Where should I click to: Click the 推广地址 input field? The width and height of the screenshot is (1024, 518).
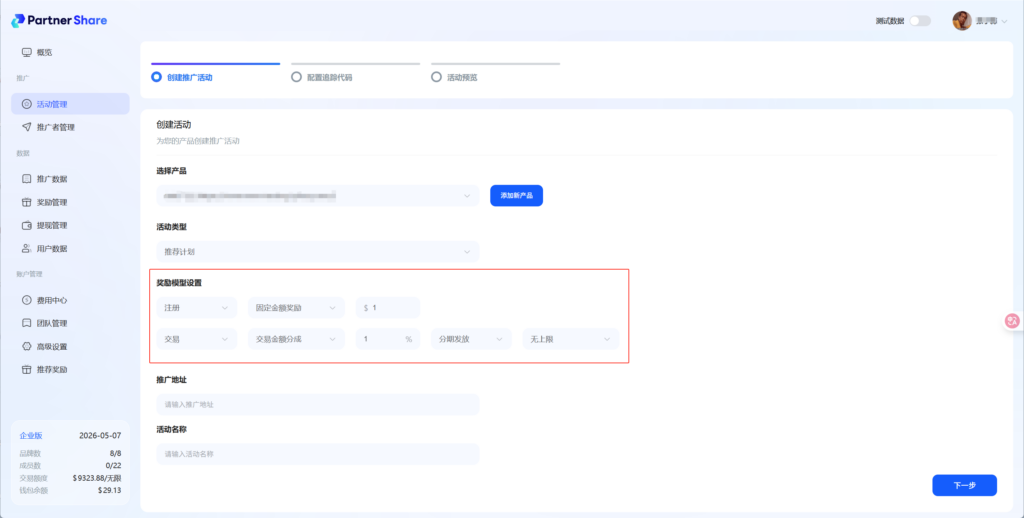(x=317, y=404)
